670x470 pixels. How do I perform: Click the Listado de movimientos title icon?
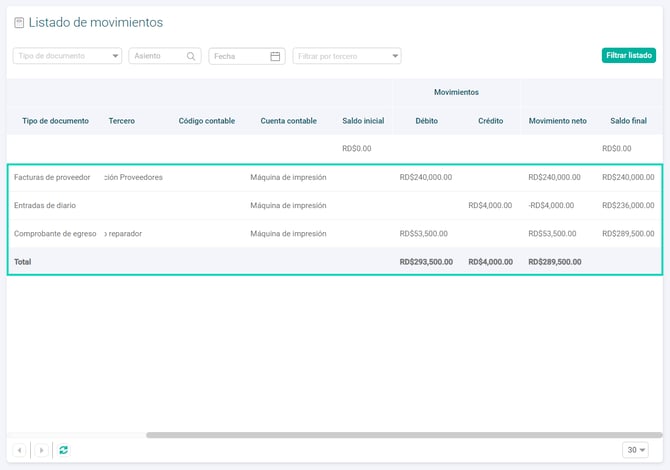point(19,22)
